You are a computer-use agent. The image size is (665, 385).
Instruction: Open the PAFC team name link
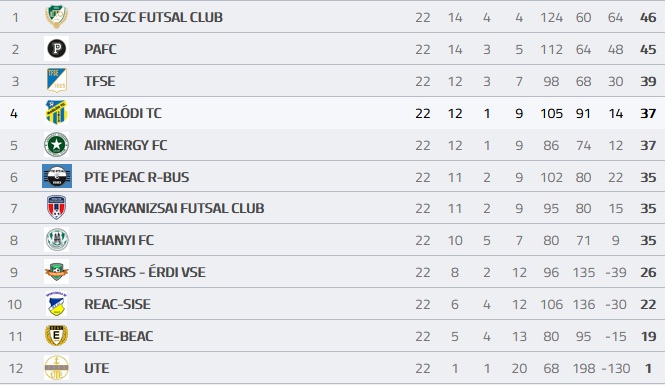click(x=100, y=49)
